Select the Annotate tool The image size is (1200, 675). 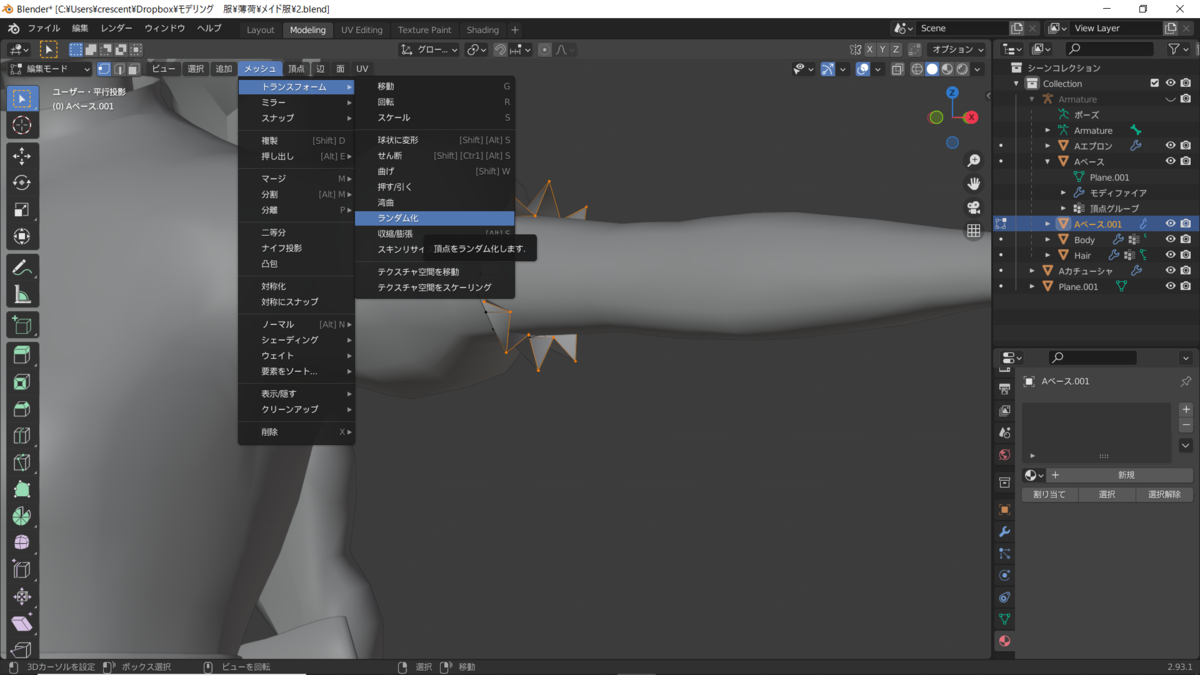click(22, 268)
